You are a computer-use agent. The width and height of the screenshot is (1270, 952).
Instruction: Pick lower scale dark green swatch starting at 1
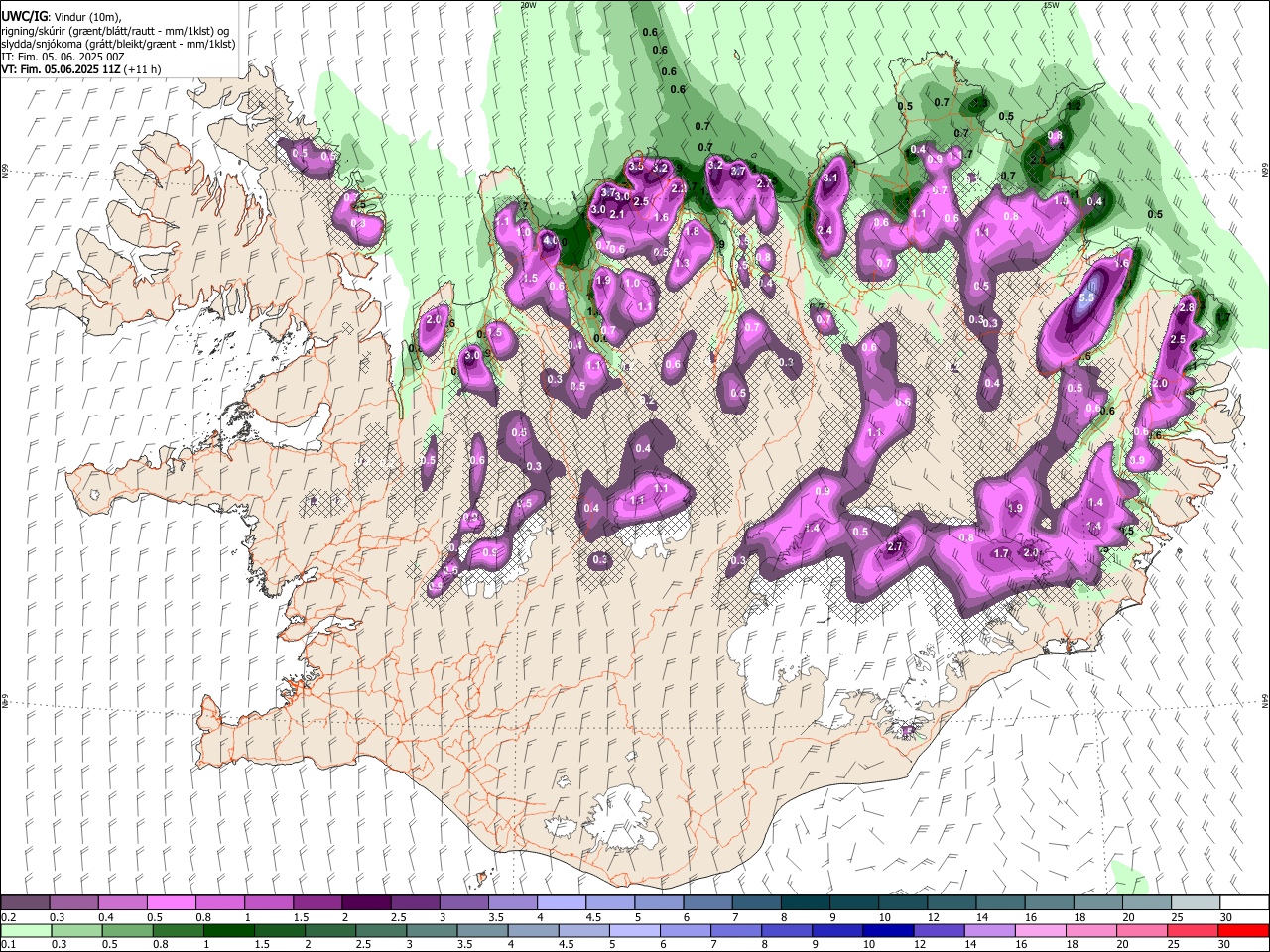[228, 930]
